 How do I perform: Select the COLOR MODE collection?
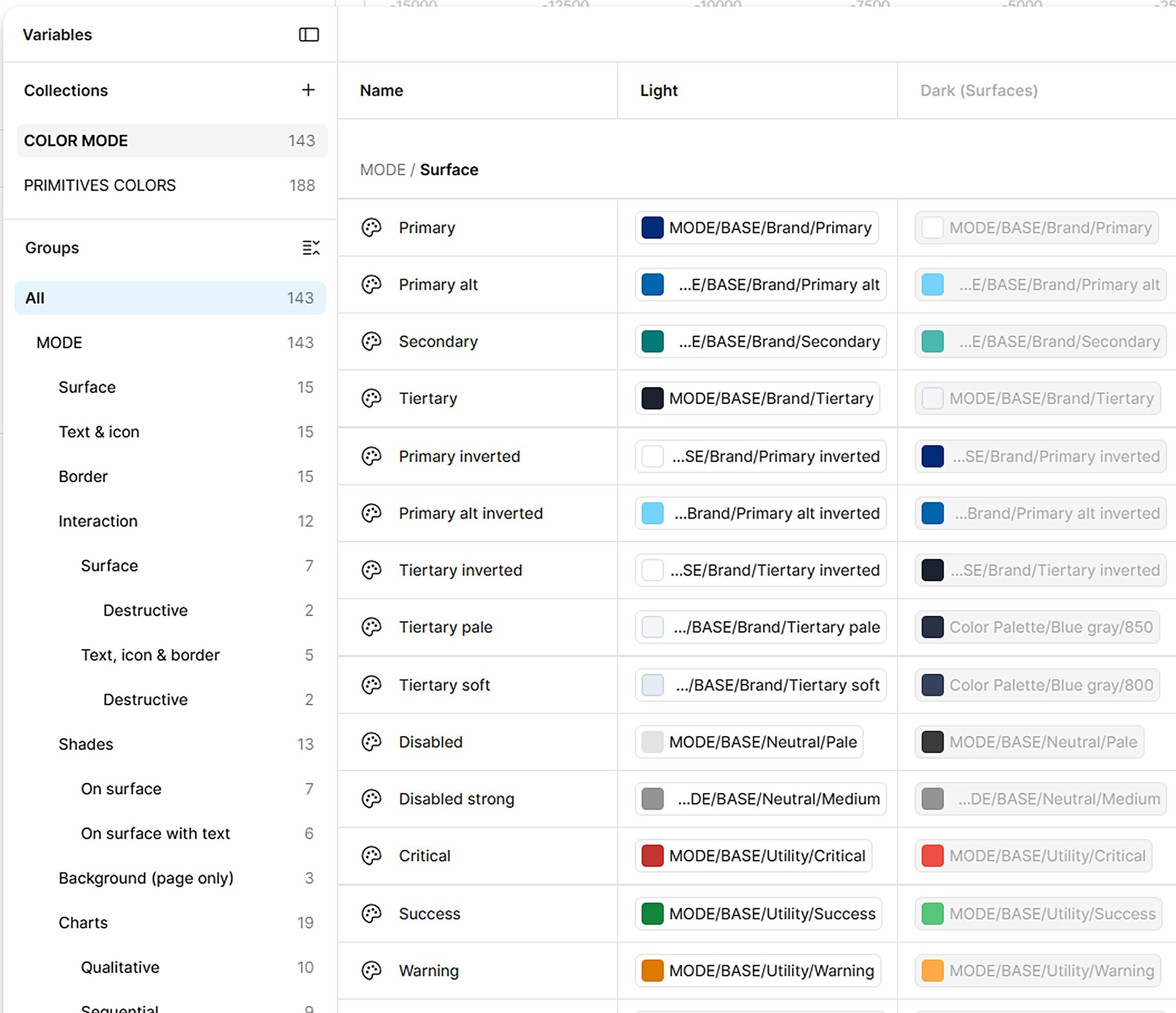(x=171, y=141)
